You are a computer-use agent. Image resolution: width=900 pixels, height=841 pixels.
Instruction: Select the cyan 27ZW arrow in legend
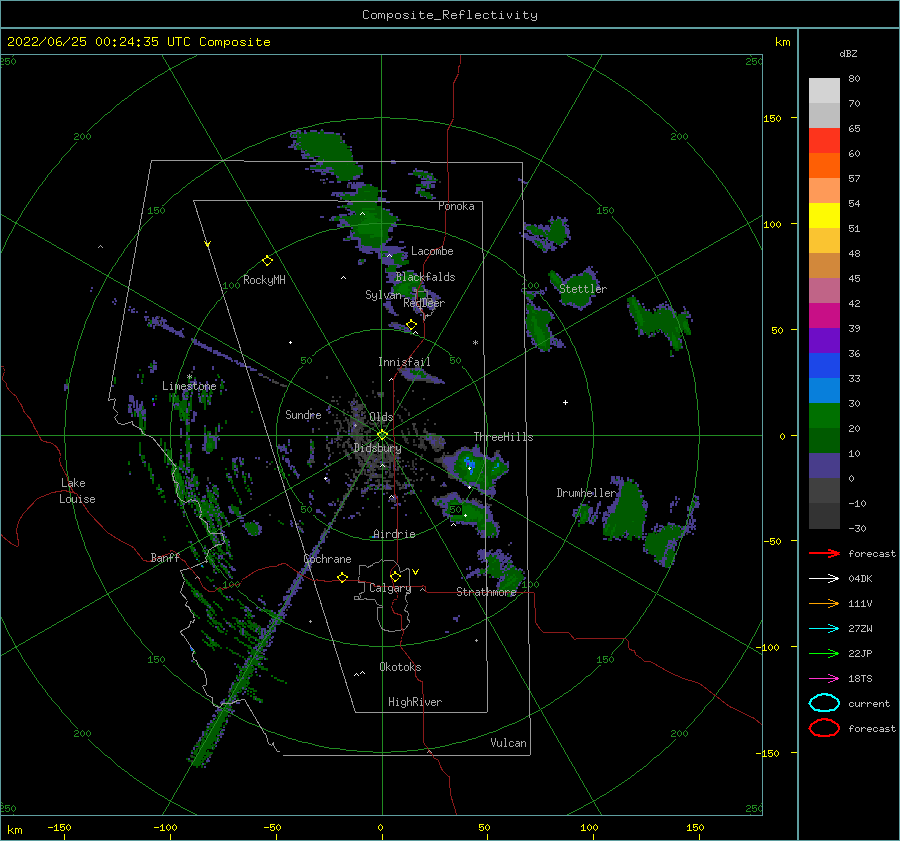pos(824,629)
